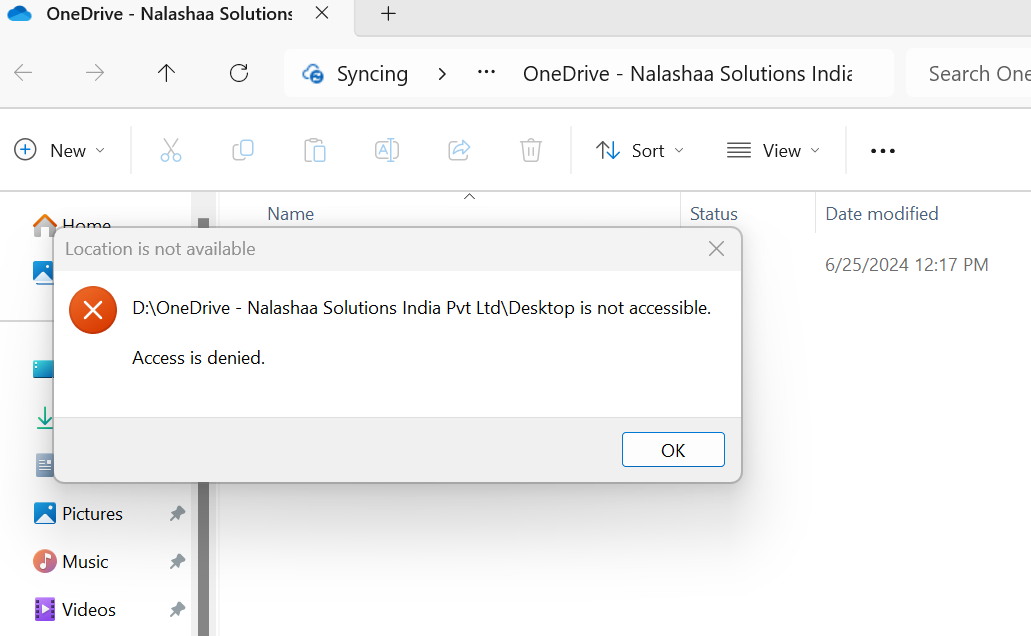Open Pictures in the sidebar
The height and width of the screenshot is (636, 1031).
point(92,514)
